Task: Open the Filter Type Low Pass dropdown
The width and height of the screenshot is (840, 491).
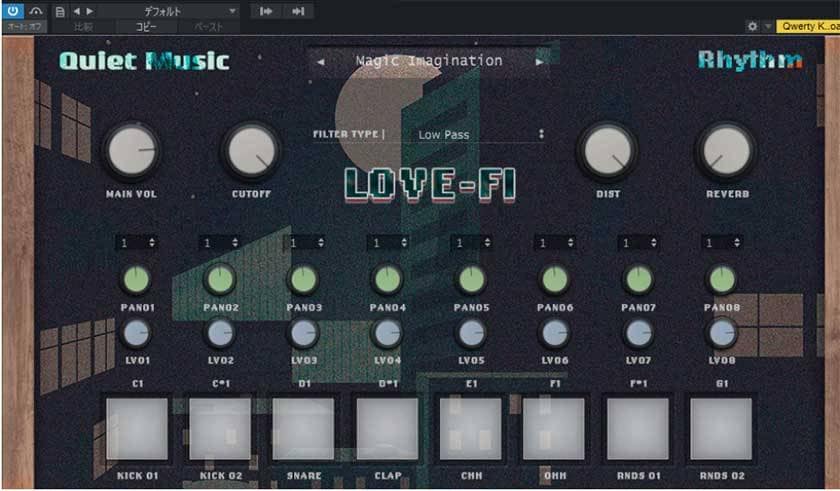Action: [480, 134]
